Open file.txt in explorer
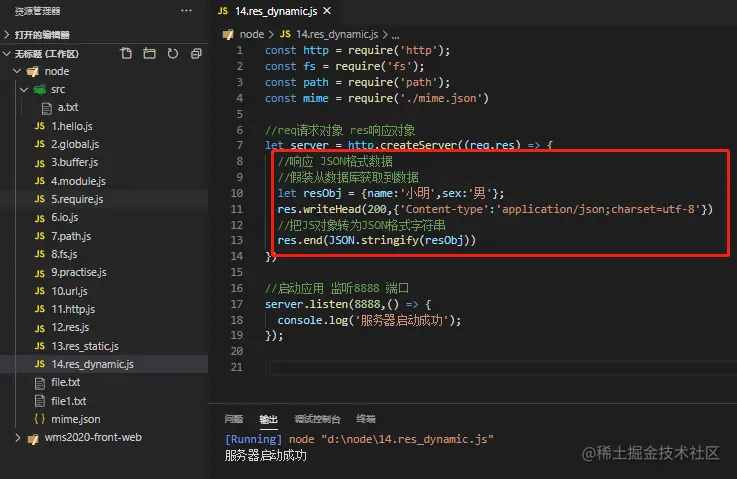This screenshot has height=479, width=737. [66, 383]
